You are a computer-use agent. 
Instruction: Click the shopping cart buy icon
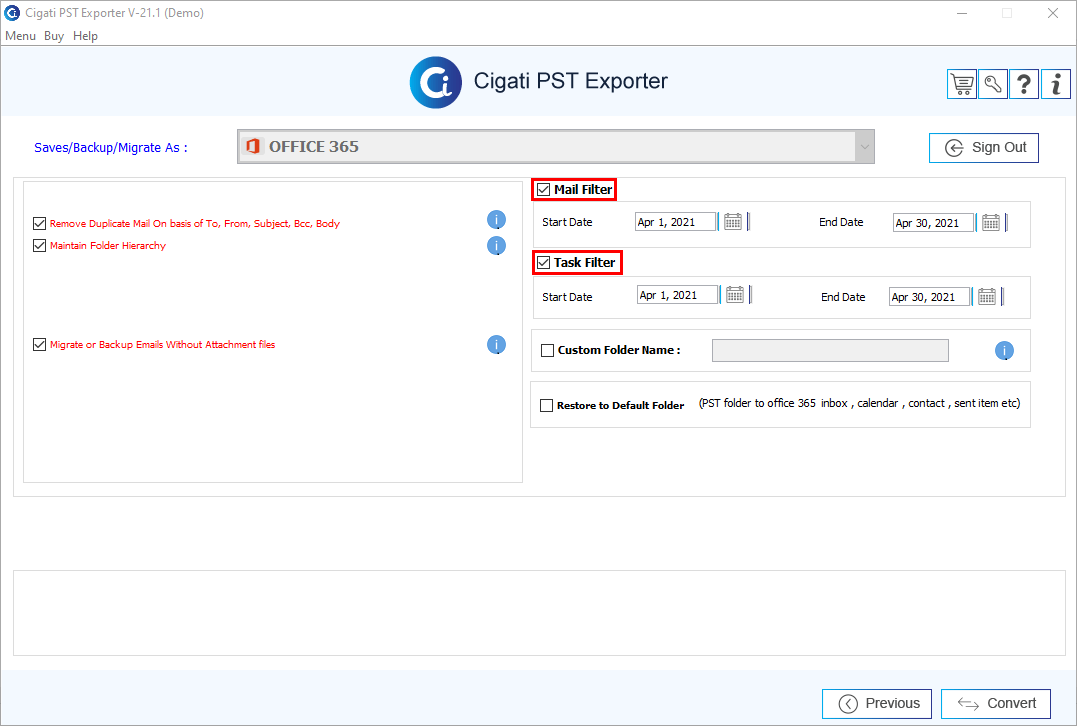click(962, 84)
